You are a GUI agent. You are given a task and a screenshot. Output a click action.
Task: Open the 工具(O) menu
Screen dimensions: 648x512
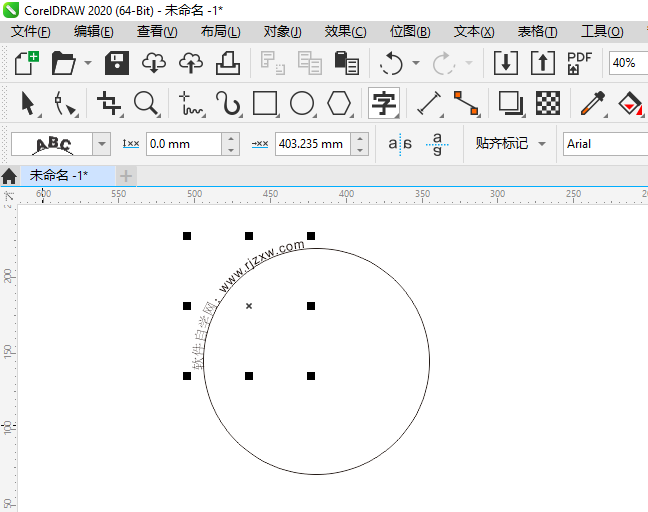(602, 32)
